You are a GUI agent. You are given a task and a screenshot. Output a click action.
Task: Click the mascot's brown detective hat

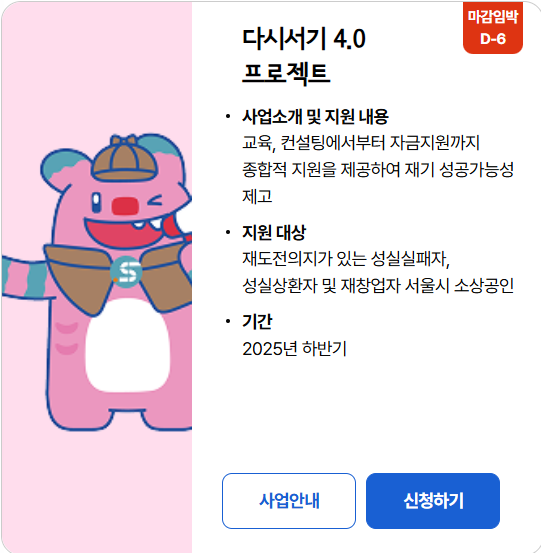coord(124,158)
